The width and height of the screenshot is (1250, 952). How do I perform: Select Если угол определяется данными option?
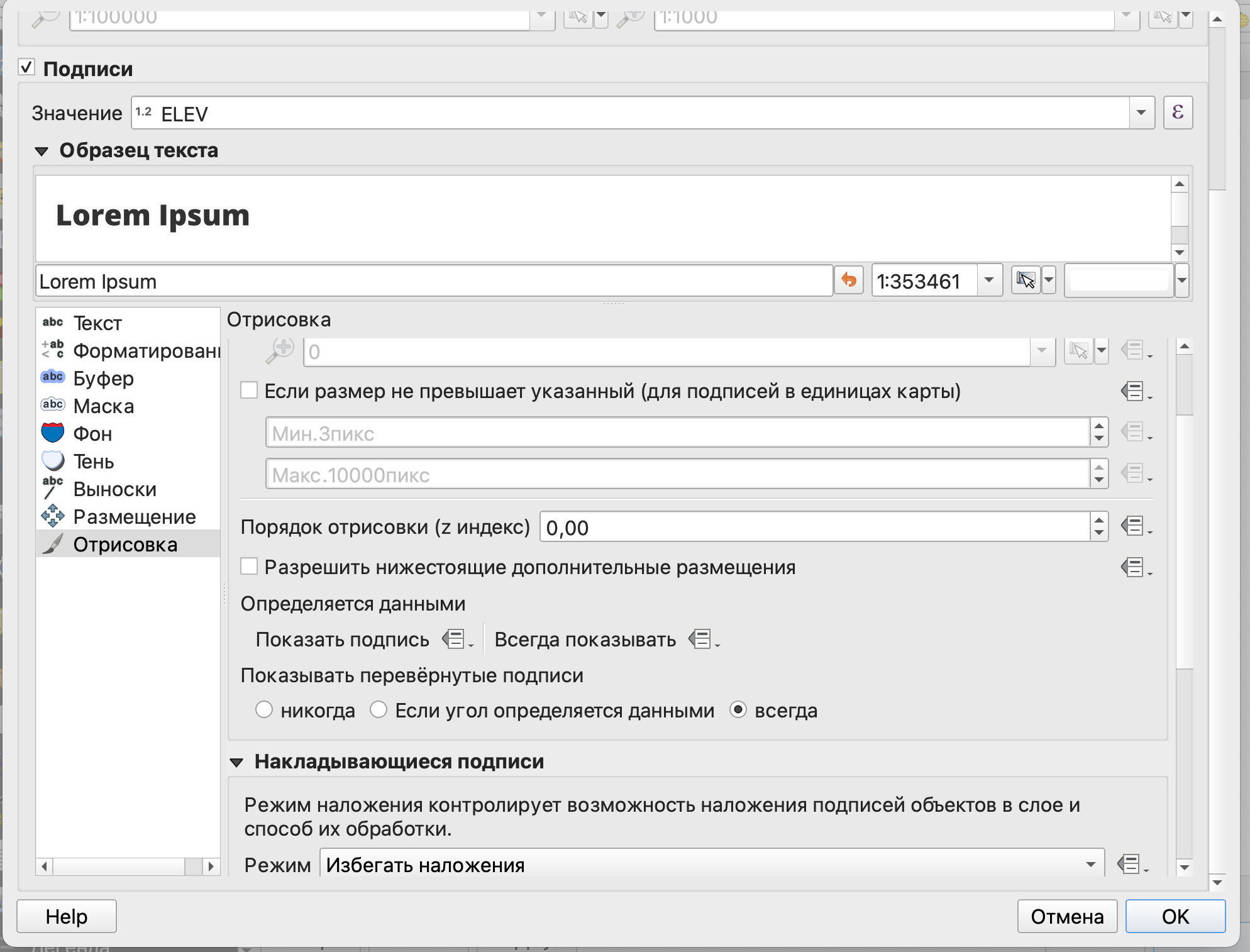pyautogui.click(x=379, y=710)
